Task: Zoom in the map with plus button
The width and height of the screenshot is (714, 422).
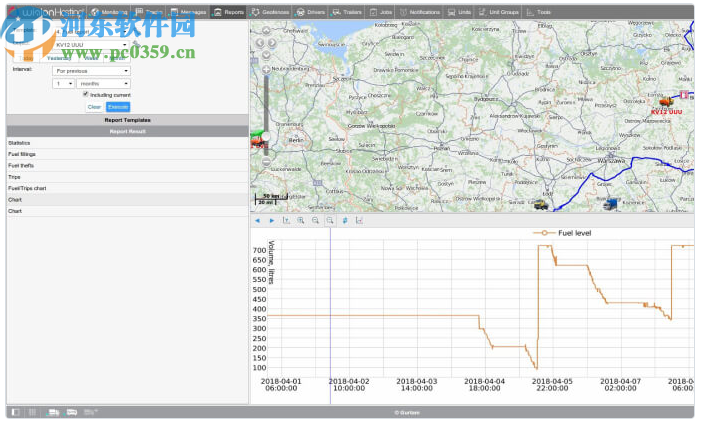Action: 266,70
